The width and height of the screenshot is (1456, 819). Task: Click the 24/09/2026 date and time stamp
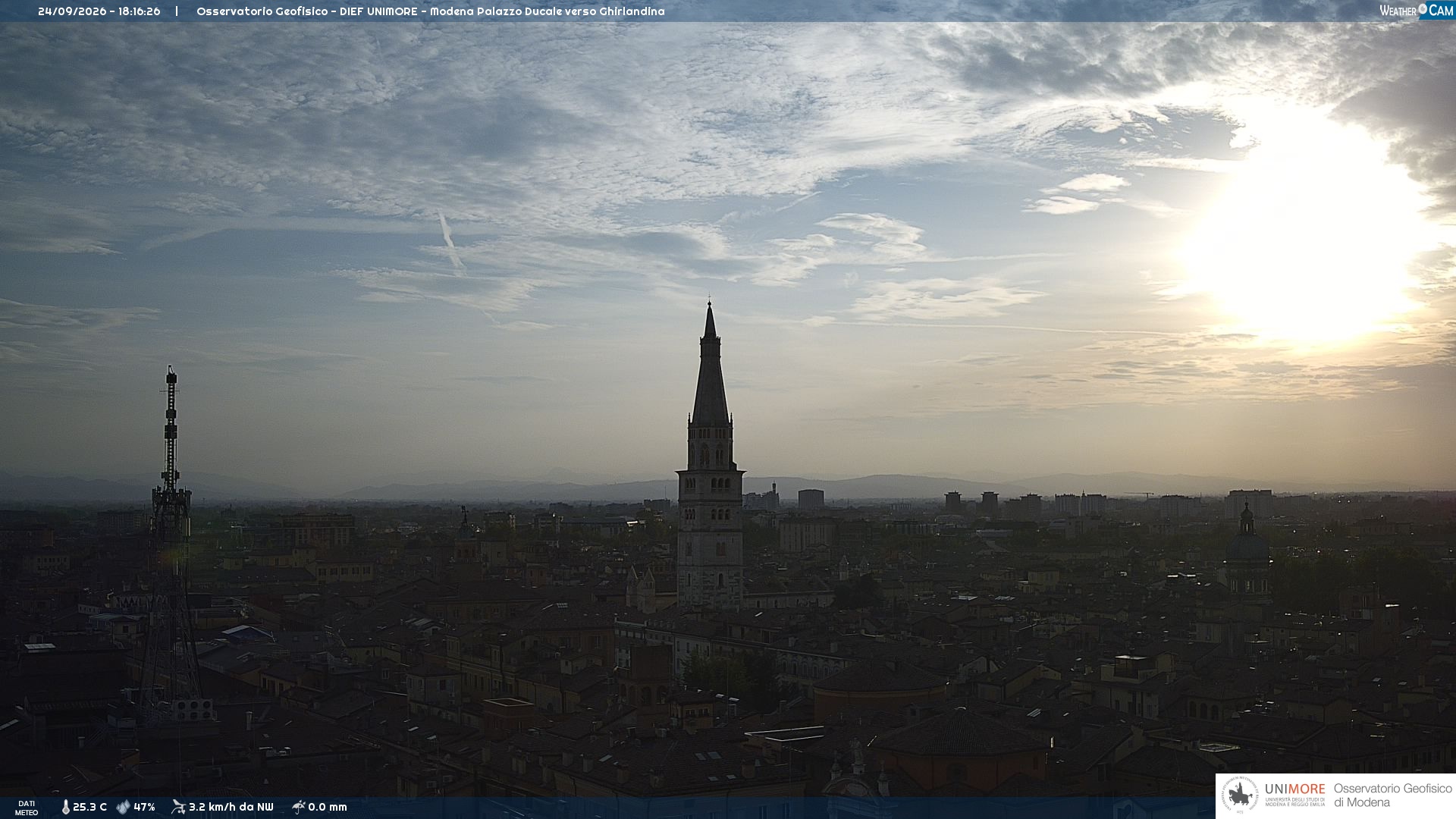pyautogui.click(x=99, y=11)
